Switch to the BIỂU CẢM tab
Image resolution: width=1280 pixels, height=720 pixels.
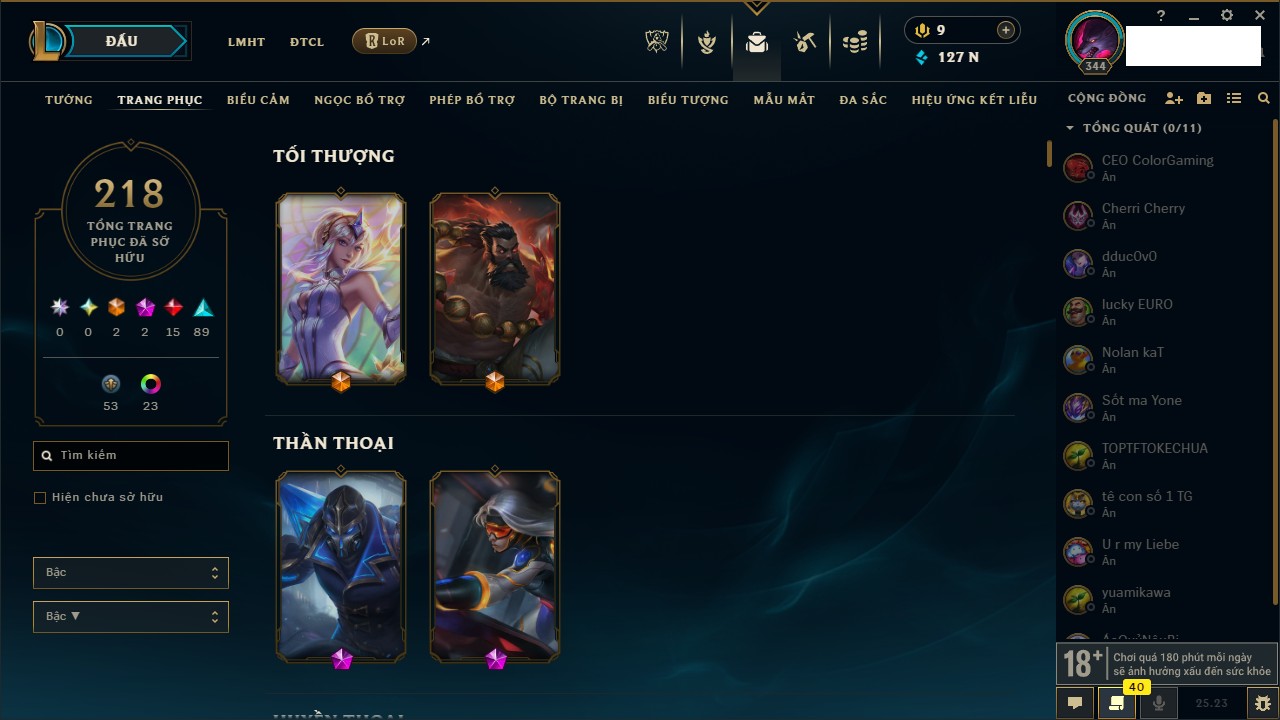pyautogui.click(x=258, y=100)
